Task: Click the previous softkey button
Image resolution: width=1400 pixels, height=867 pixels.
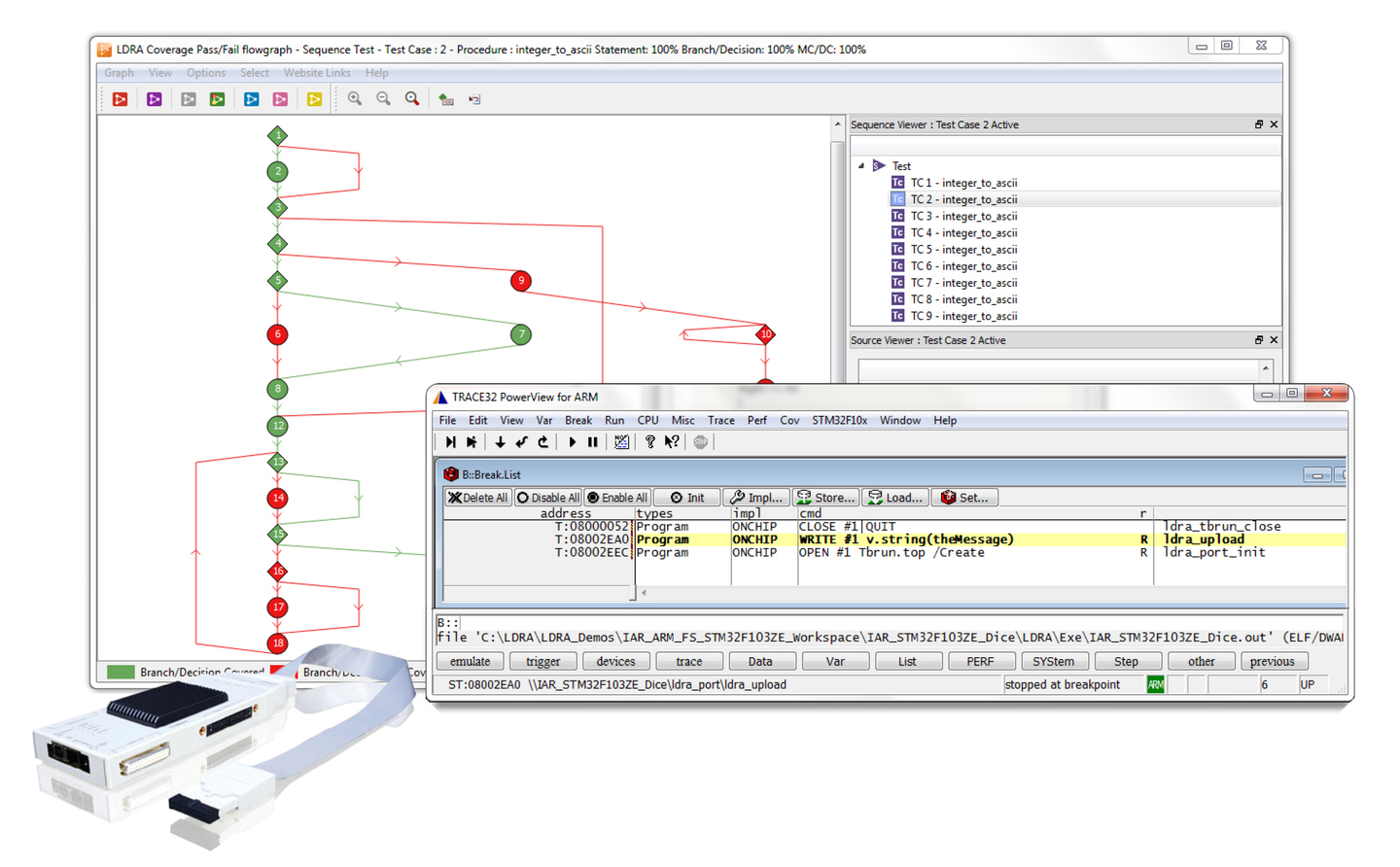Action: 1273,662
